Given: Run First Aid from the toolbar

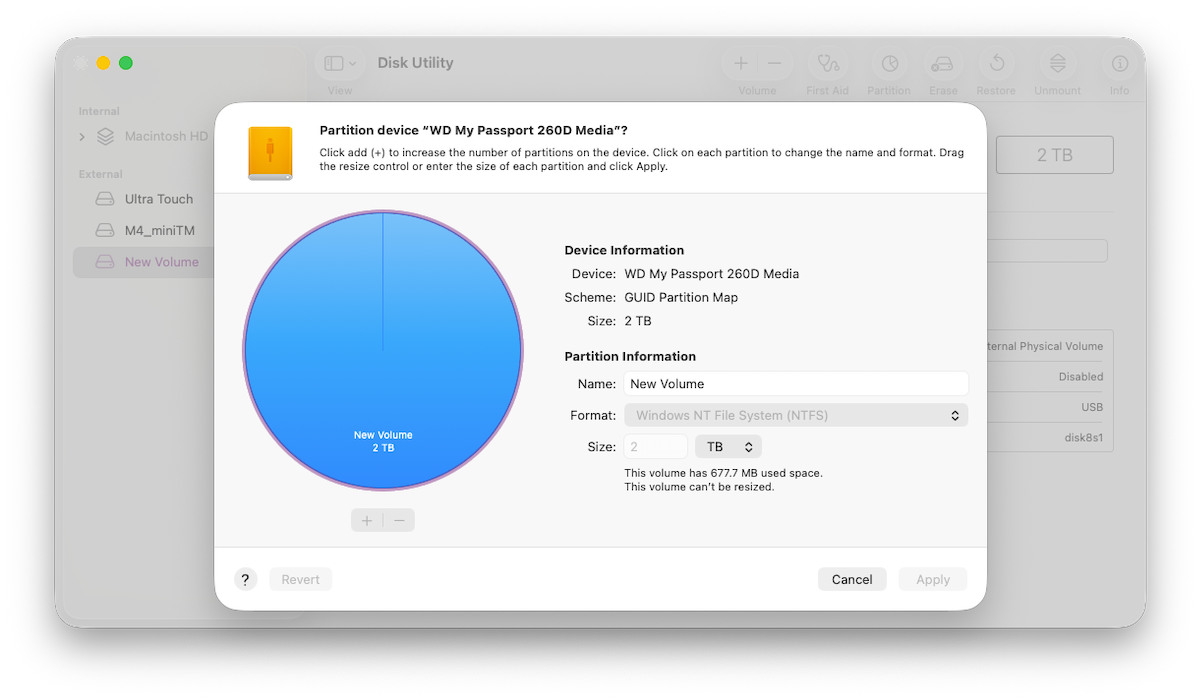Looking at the screenshot, I should 827,65.
